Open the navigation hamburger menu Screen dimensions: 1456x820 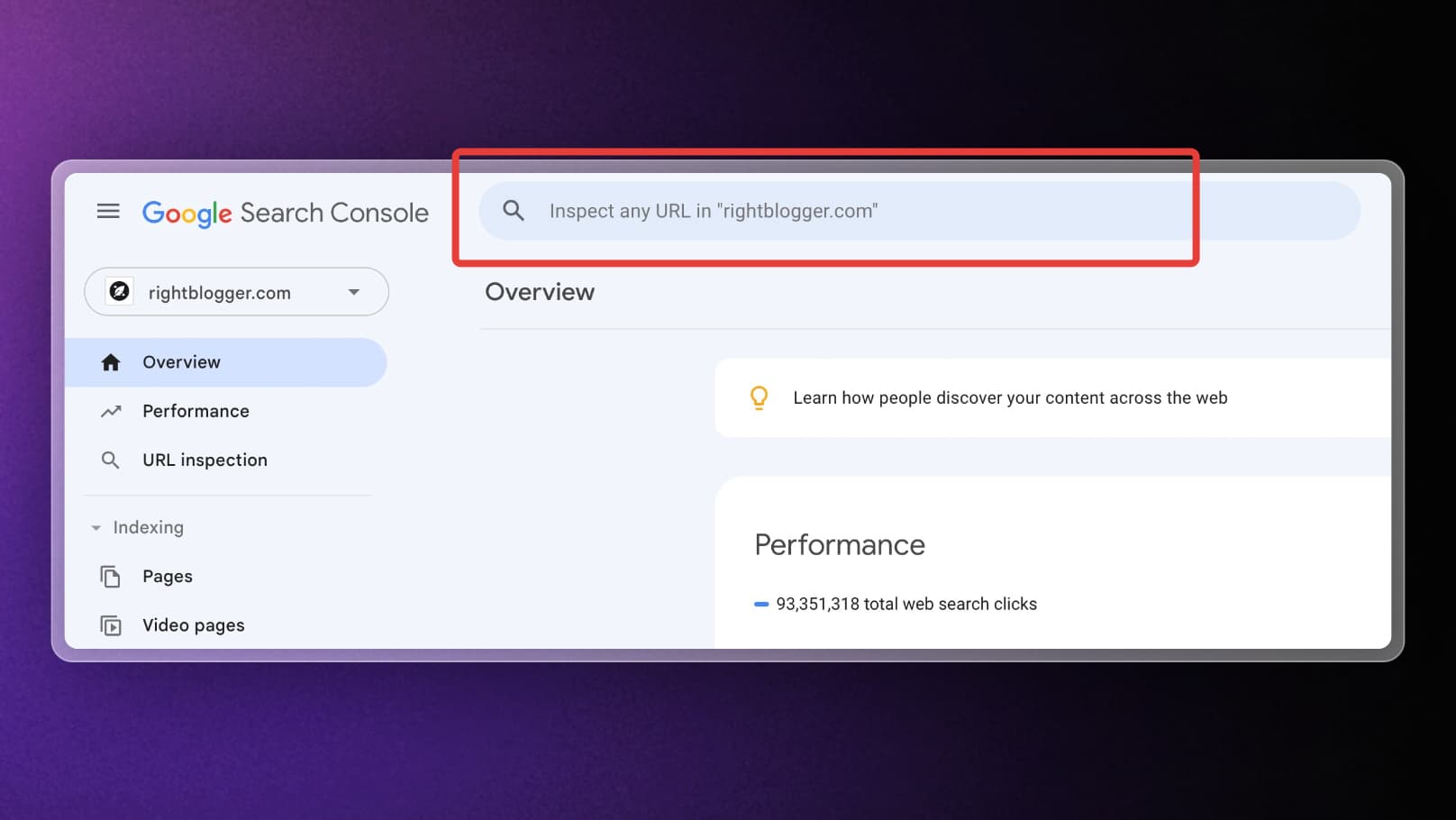coord(108,211)
